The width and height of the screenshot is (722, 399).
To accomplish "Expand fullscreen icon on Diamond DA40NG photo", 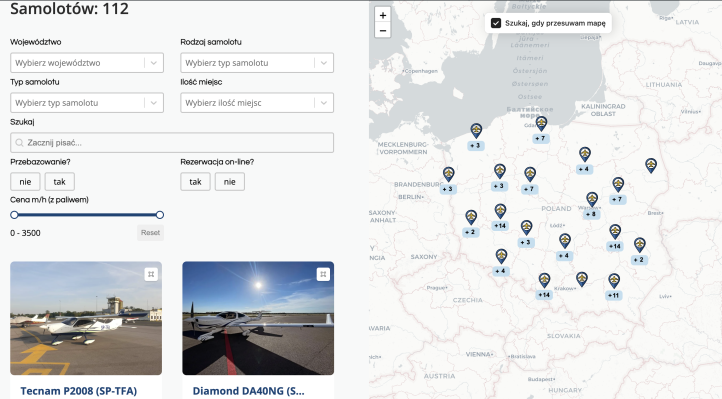I will pyautogui.click(x=323, y=274).
